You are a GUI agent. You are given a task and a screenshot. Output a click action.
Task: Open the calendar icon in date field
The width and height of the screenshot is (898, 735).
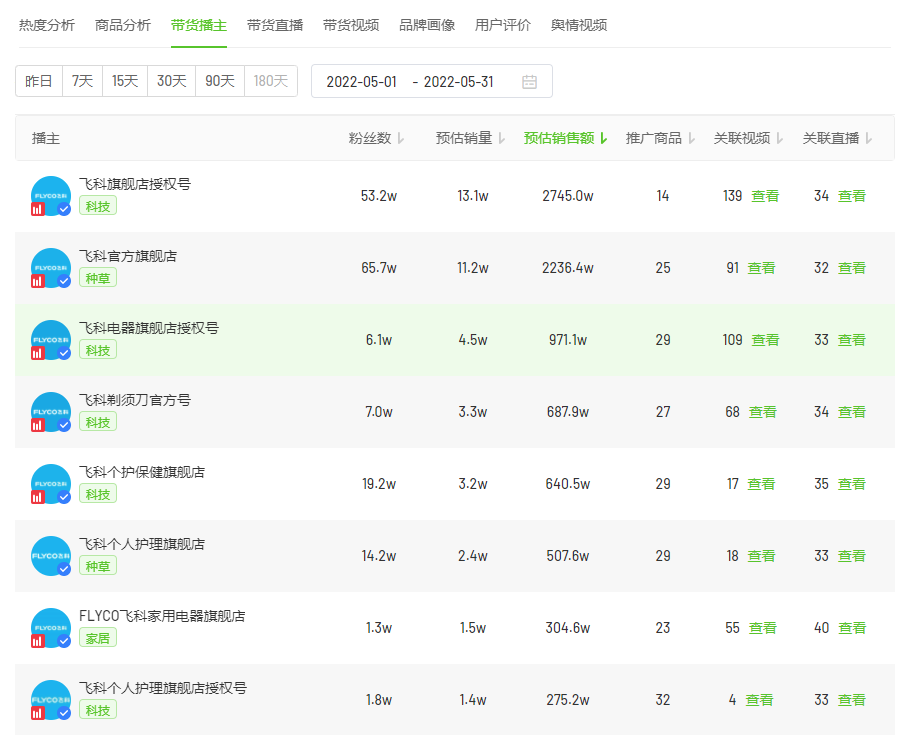(x=529, y=82)
